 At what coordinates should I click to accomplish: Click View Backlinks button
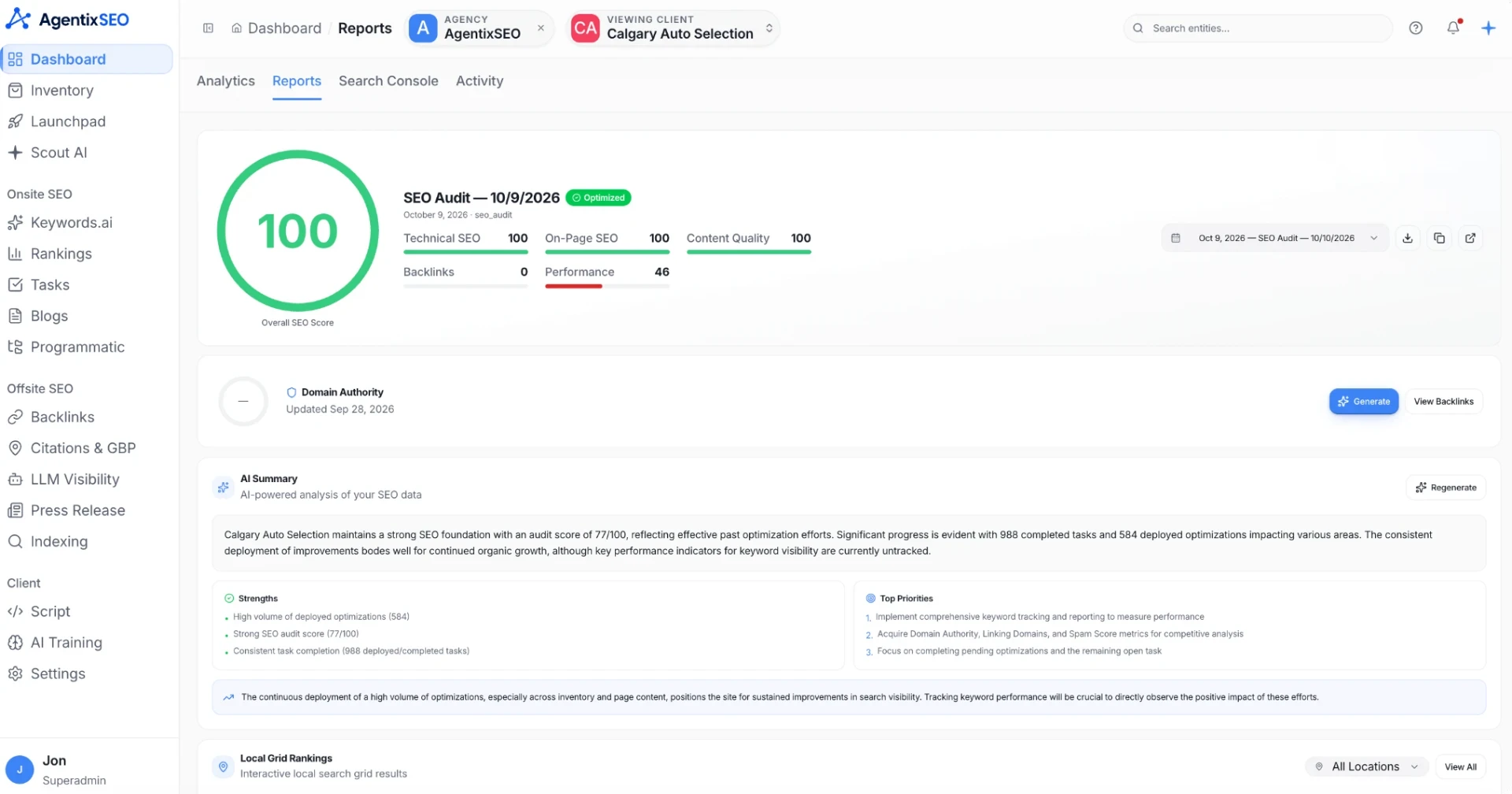click(1443, 402)
